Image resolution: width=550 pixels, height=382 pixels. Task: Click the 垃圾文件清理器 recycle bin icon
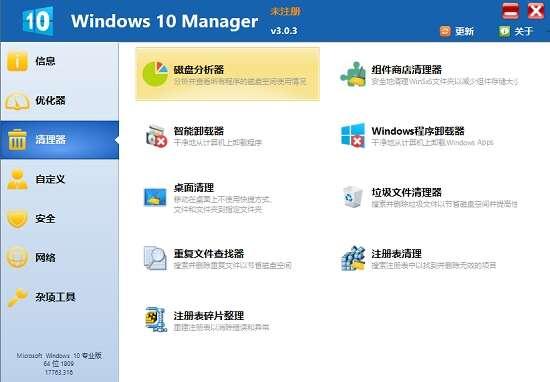pos(353,197)
